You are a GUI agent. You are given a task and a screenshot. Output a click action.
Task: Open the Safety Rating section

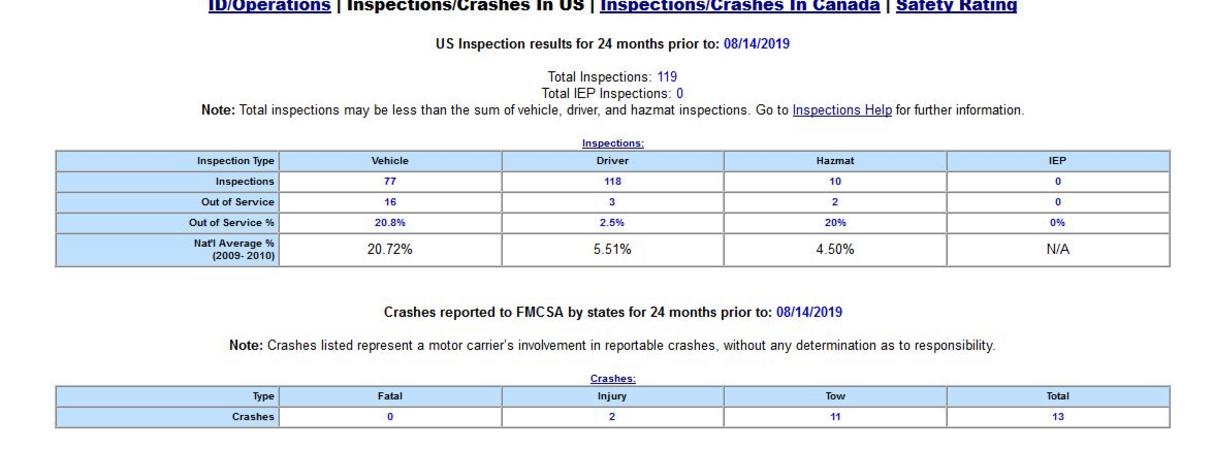click(956, 6)
